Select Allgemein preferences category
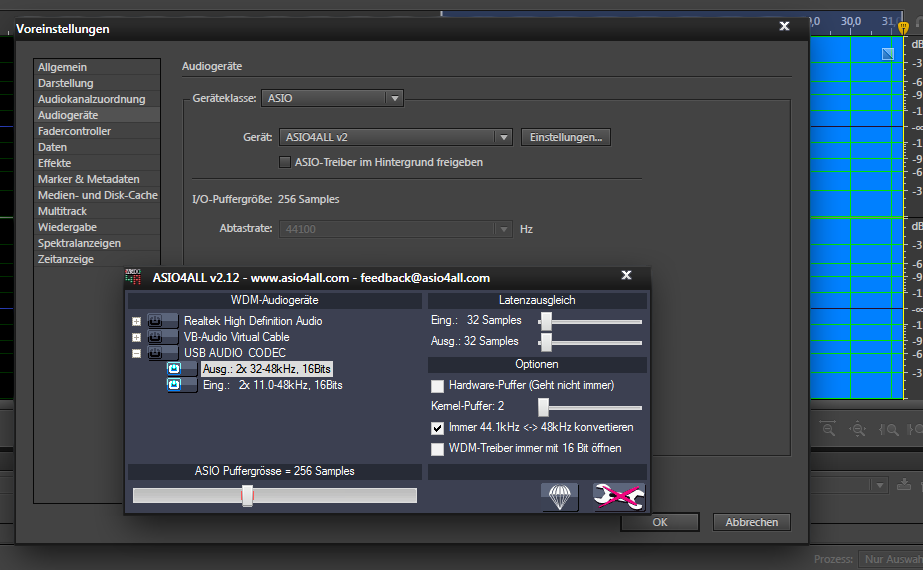923x570 pixels. (x=97, y=67)
